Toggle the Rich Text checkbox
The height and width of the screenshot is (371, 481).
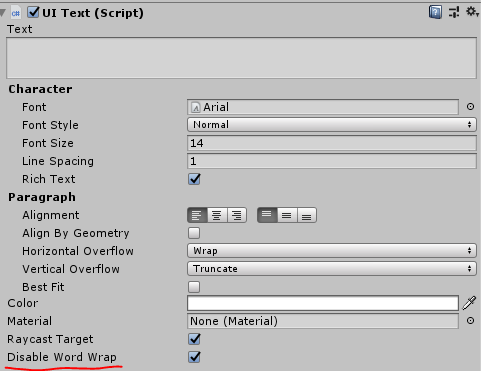click(194, 179)
